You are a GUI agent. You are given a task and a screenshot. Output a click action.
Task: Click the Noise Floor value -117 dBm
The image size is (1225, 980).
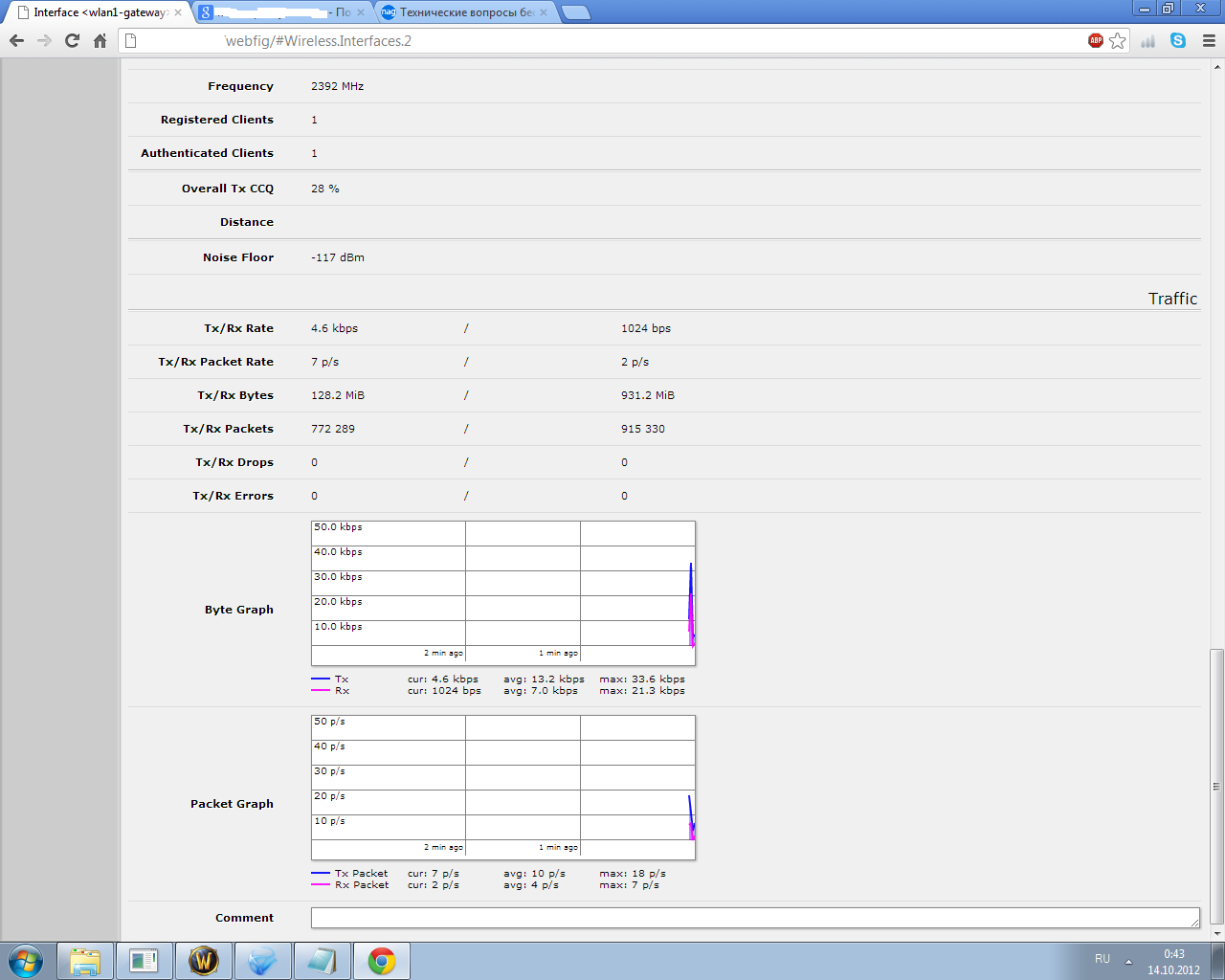pos(338,257)
